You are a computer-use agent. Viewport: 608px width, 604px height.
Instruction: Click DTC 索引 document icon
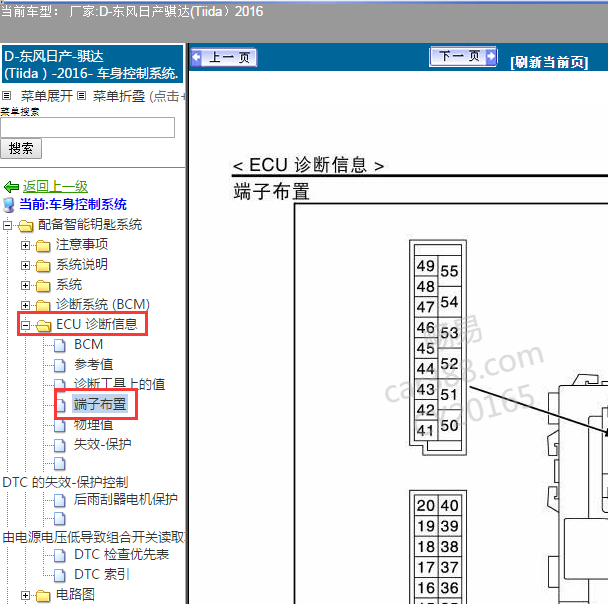point(60,575)
